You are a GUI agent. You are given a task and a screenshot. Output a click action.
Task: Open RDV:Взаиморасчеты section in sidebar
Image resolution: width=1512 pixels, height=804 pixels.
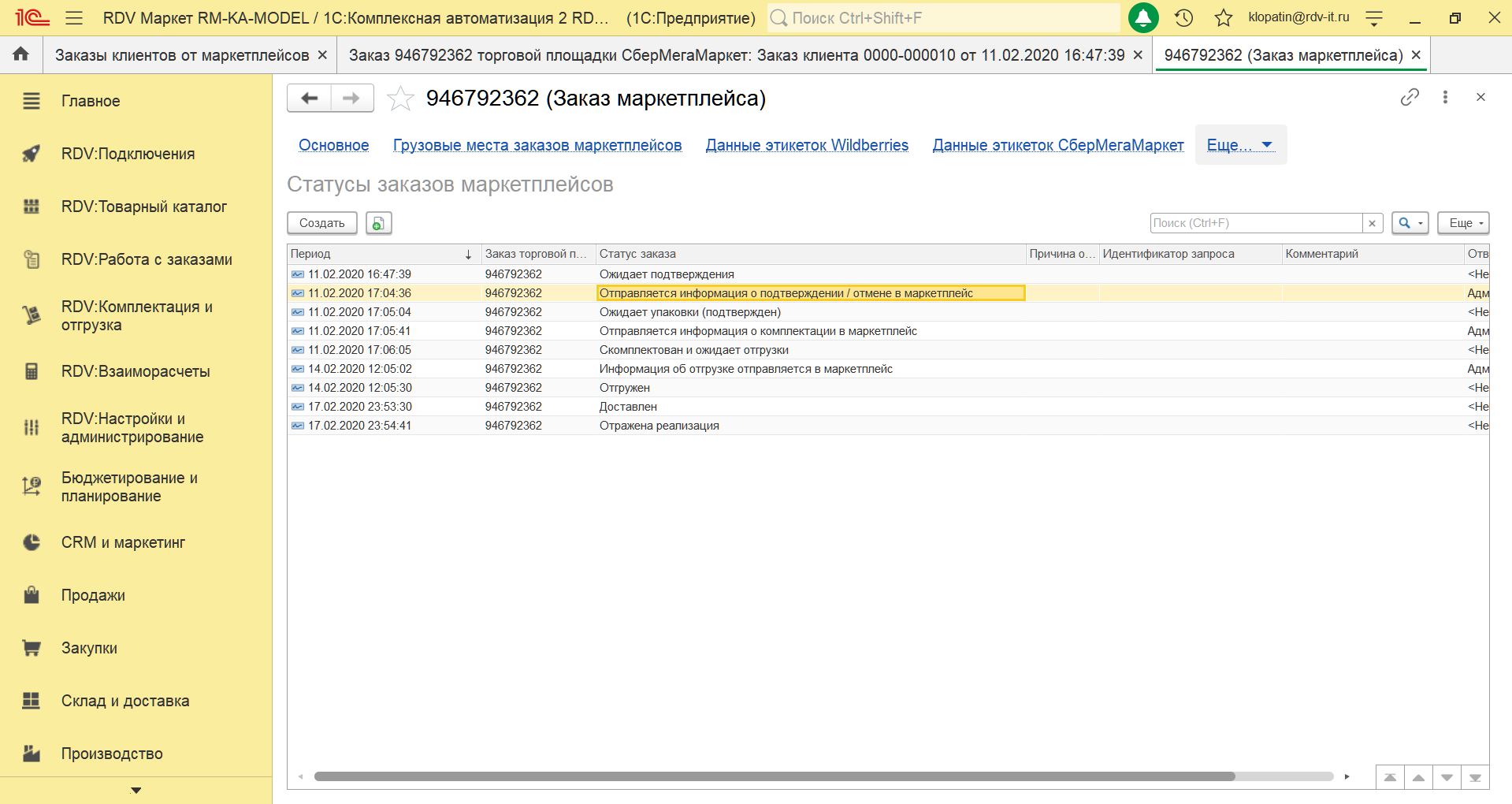click(136, 371)
